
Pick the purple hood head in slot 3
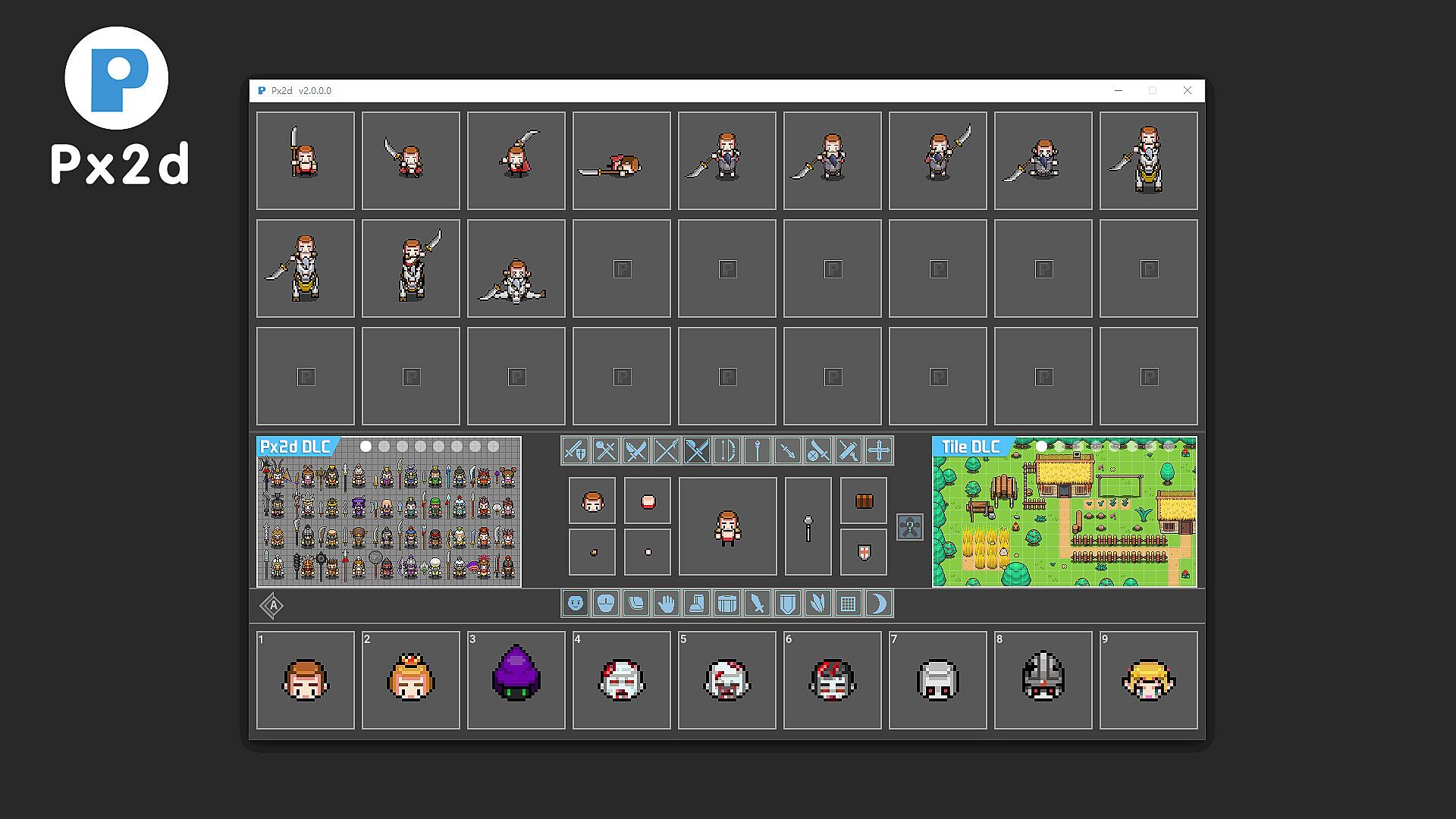pyautogui.click(x=516, y=680)
